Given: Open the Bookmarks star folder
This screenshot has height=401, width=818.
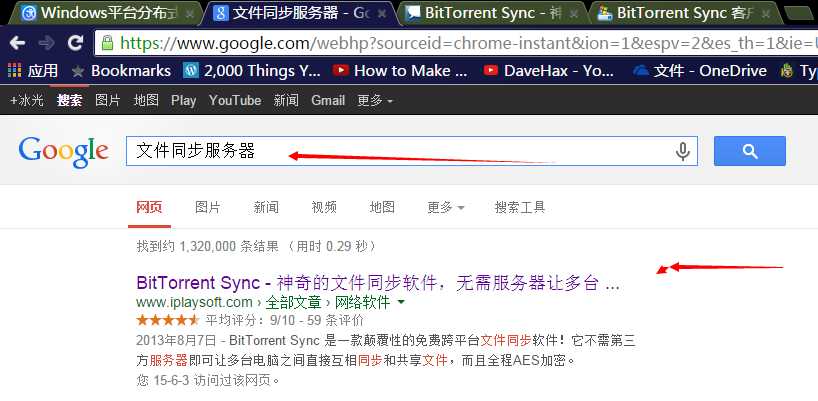Looking at the screenshot, I should click(121, 70).
